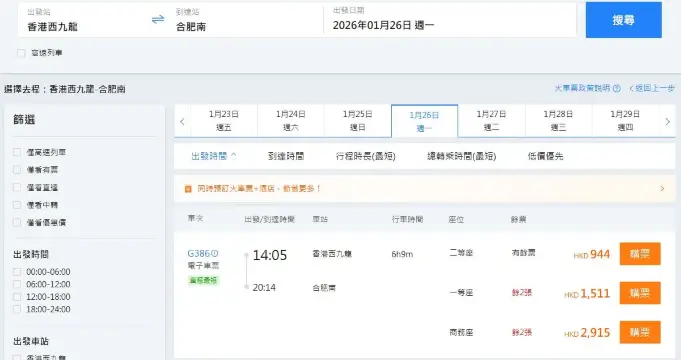Image resolution: width=681 pixels, height=360 pixels.
Task: Click the orange hotel bundle promo icon
Action: coord(188,189)
